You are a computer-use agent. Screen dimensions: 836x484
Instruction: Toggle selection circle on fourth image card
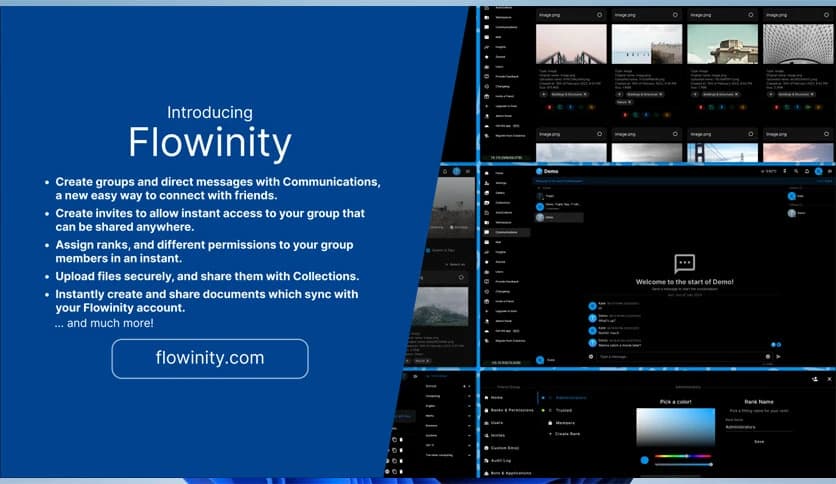click(x=826, y=15)
